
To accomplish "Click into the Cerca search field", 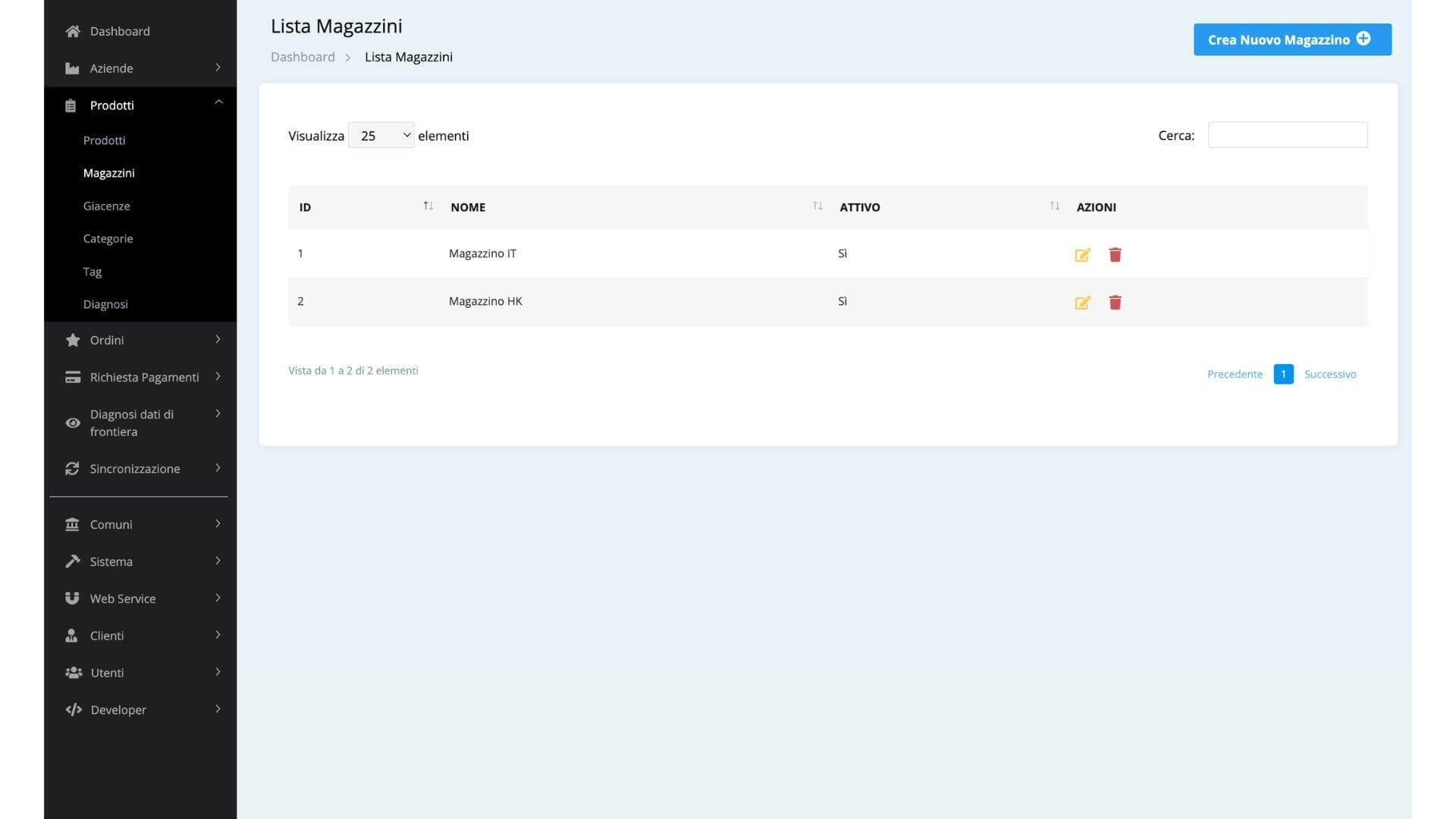I will pos(1288,135).
